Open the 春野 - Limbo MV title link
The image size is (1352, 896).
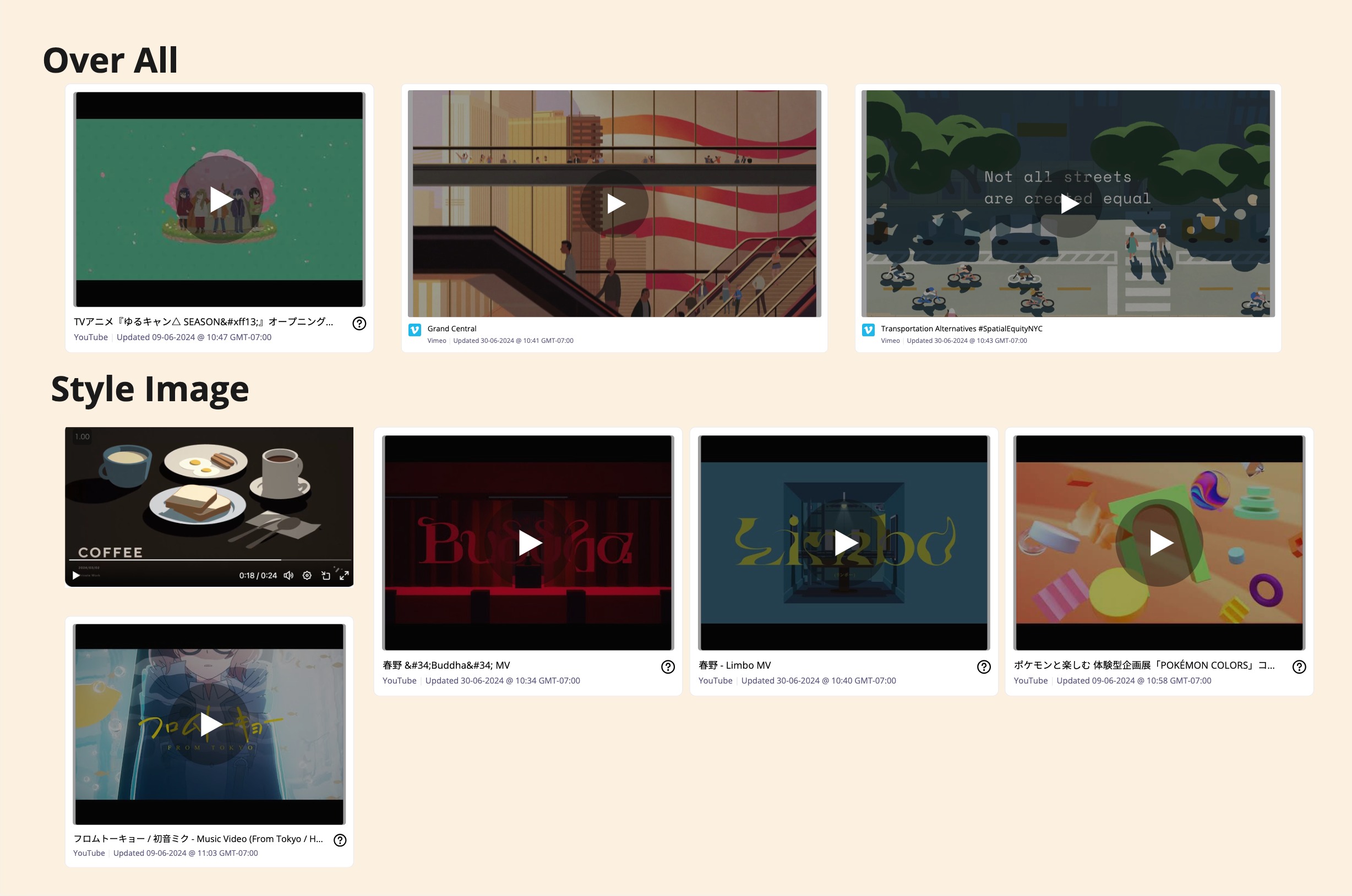click(x=734, y=665)
